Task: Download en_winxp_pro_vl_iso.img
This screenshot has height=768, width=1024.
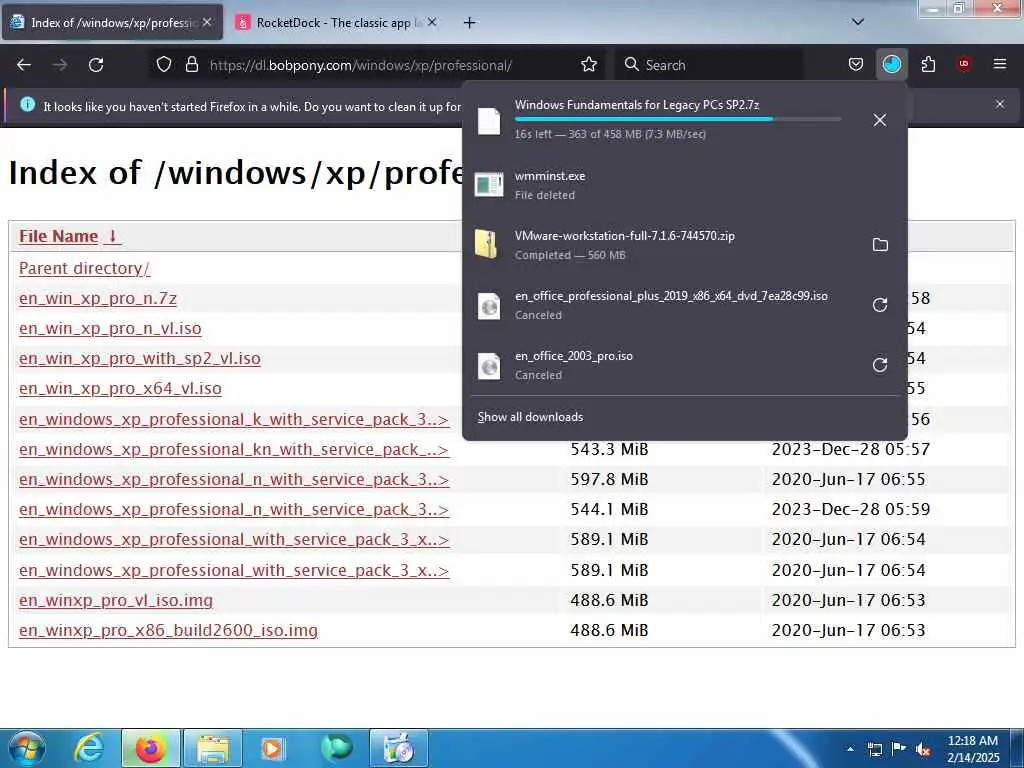Action: 116,600
